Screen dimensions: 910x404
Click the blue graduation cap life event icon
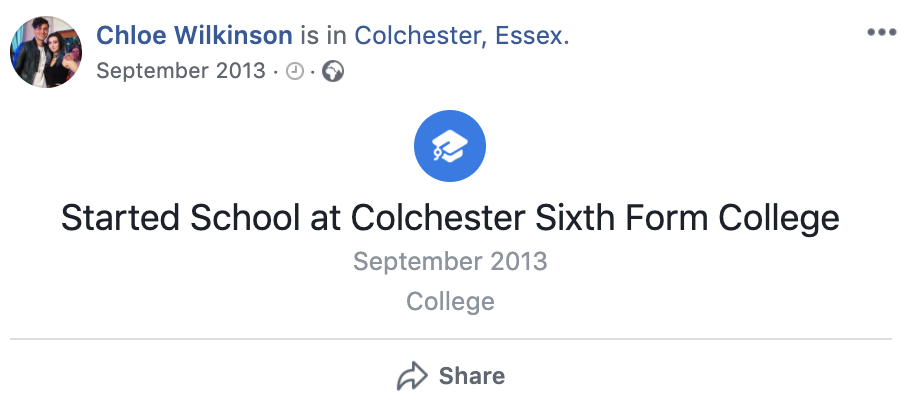click(x=450, y=146)
